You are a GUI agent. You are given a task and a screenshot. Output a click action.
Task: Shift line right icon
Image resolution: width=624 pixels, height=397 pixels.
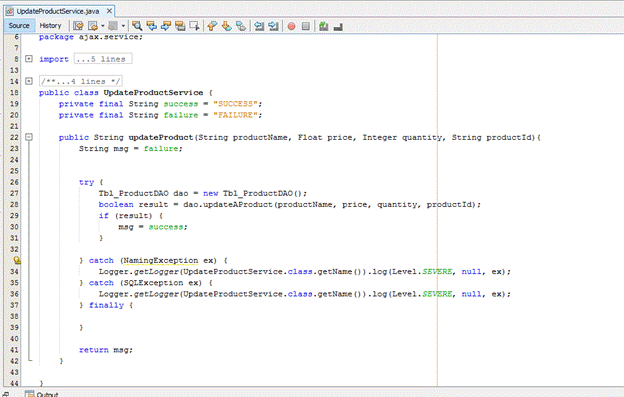pos(273,26)
